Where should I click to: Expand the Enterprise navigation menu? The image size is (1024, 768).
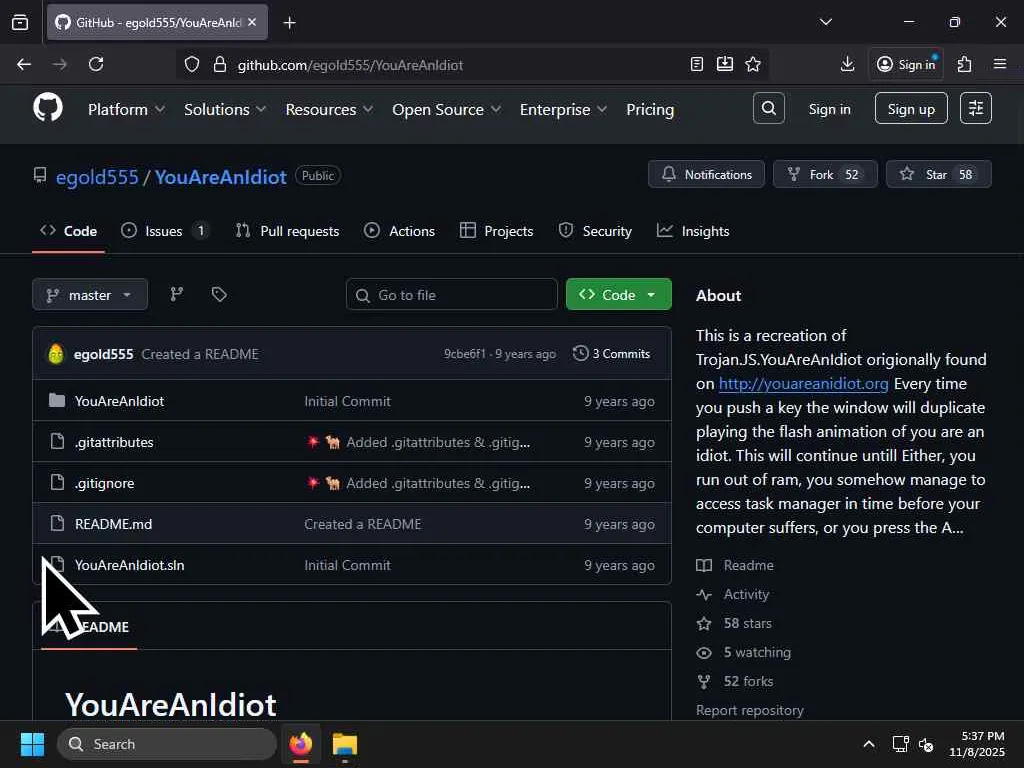(x=564, y=110)
